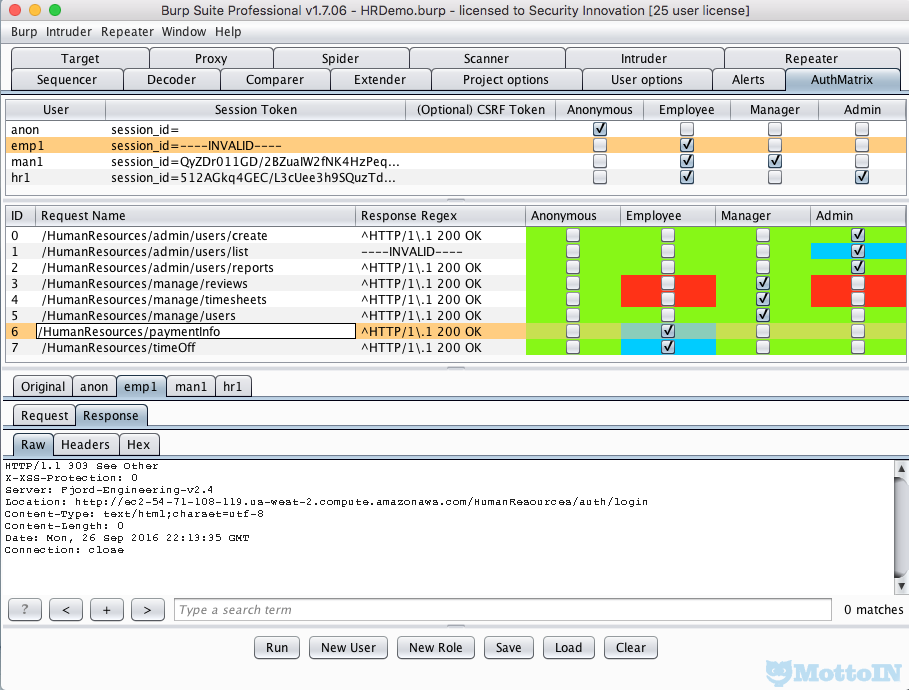Select the Intruder tab

pyautogui.click(x=643, y=59)
